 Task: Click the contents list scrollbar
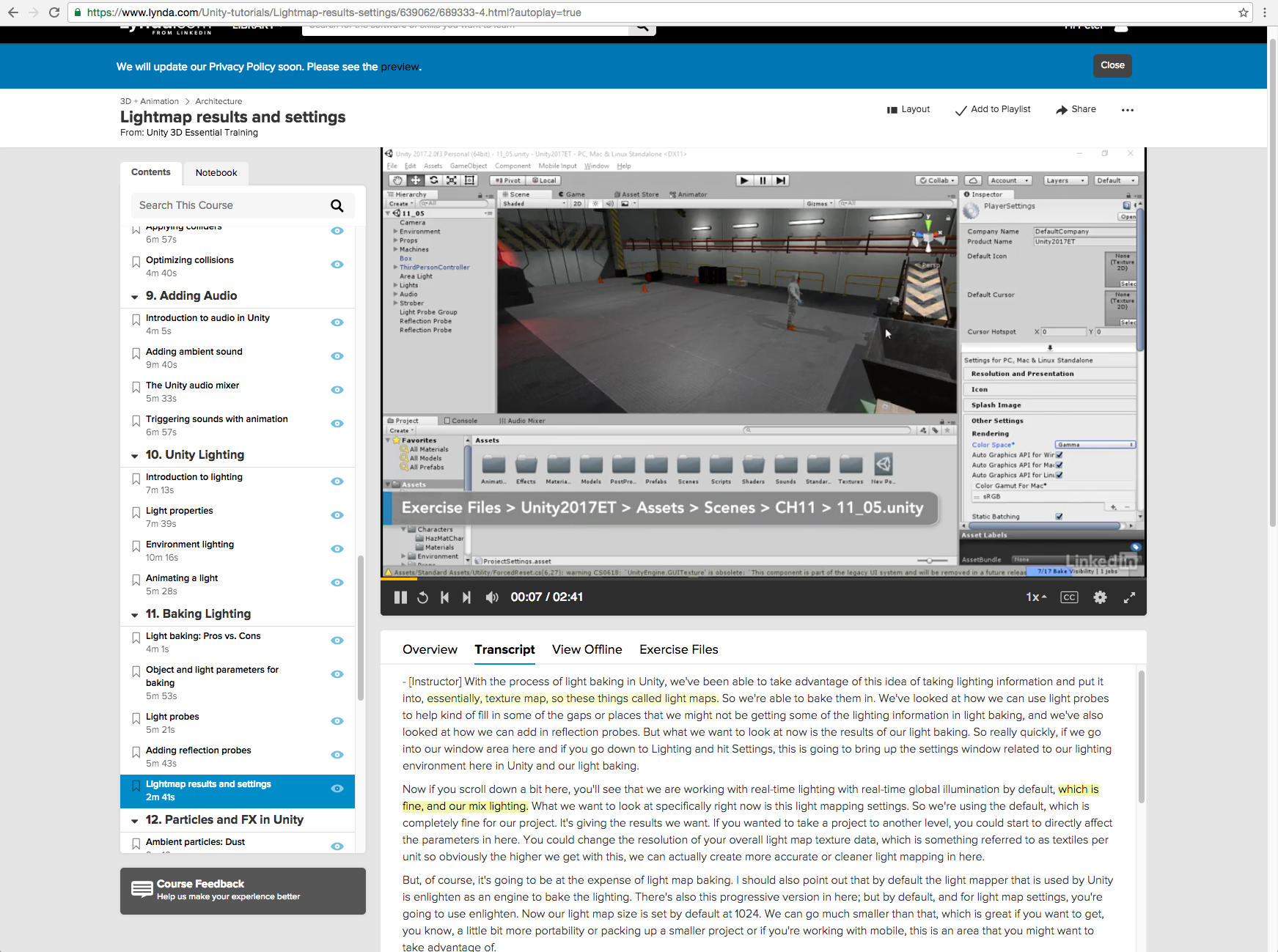360,628
